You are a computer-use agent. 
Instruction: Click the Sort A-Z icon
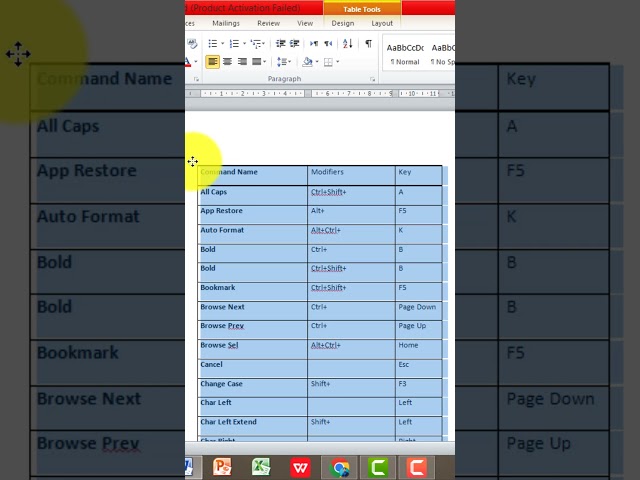tap(348, 43)
